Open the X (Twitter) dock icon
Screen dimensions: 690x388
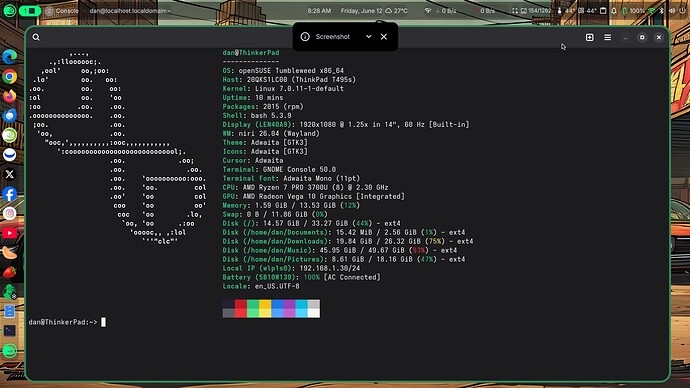[10, 174]
